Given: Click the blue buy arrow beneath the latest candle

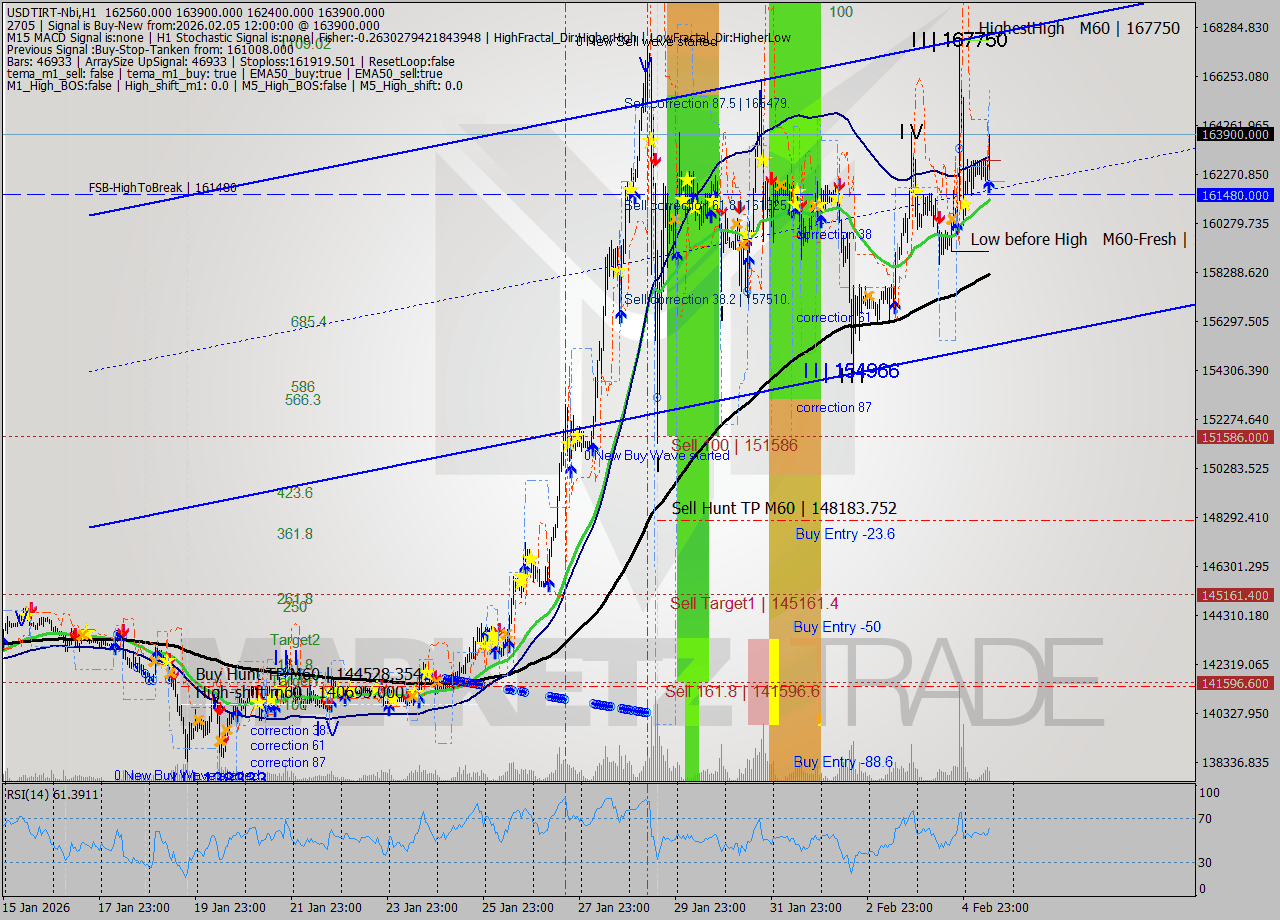Looking at the screenshot, I should (988, 187).
